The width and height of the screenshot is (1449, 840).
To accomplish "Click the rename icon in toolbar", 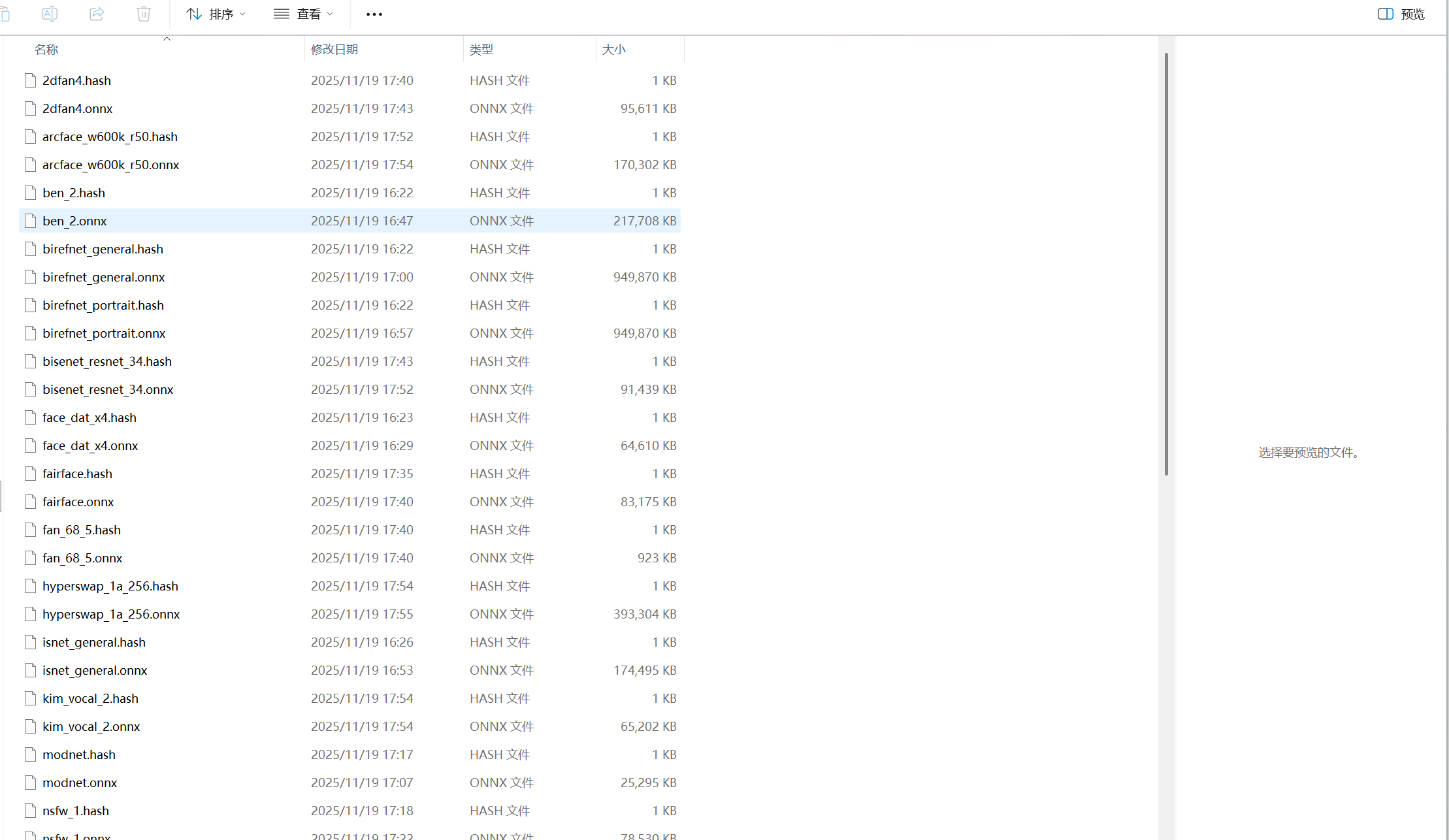I will pos(50,14).
